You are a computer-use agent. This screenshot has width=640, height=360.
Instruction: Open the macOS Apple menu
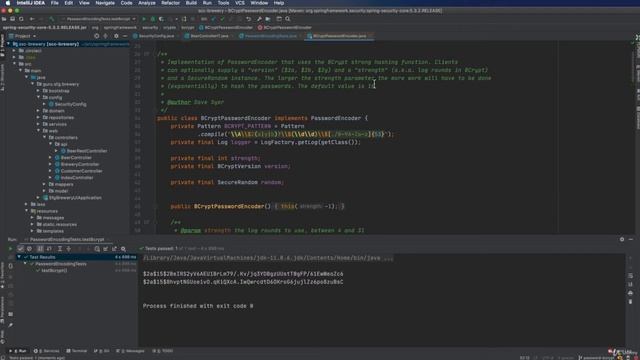pyautogui.click(x=8, y=3)
